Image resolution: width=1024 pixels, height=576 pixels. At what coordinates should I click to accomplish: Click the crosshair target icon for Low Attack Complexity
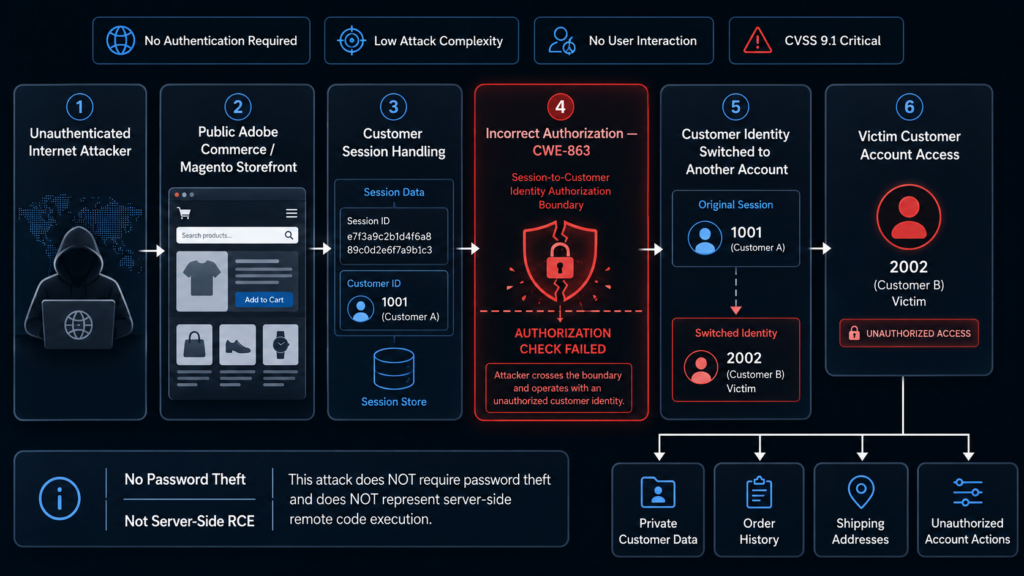click(351, 40)
